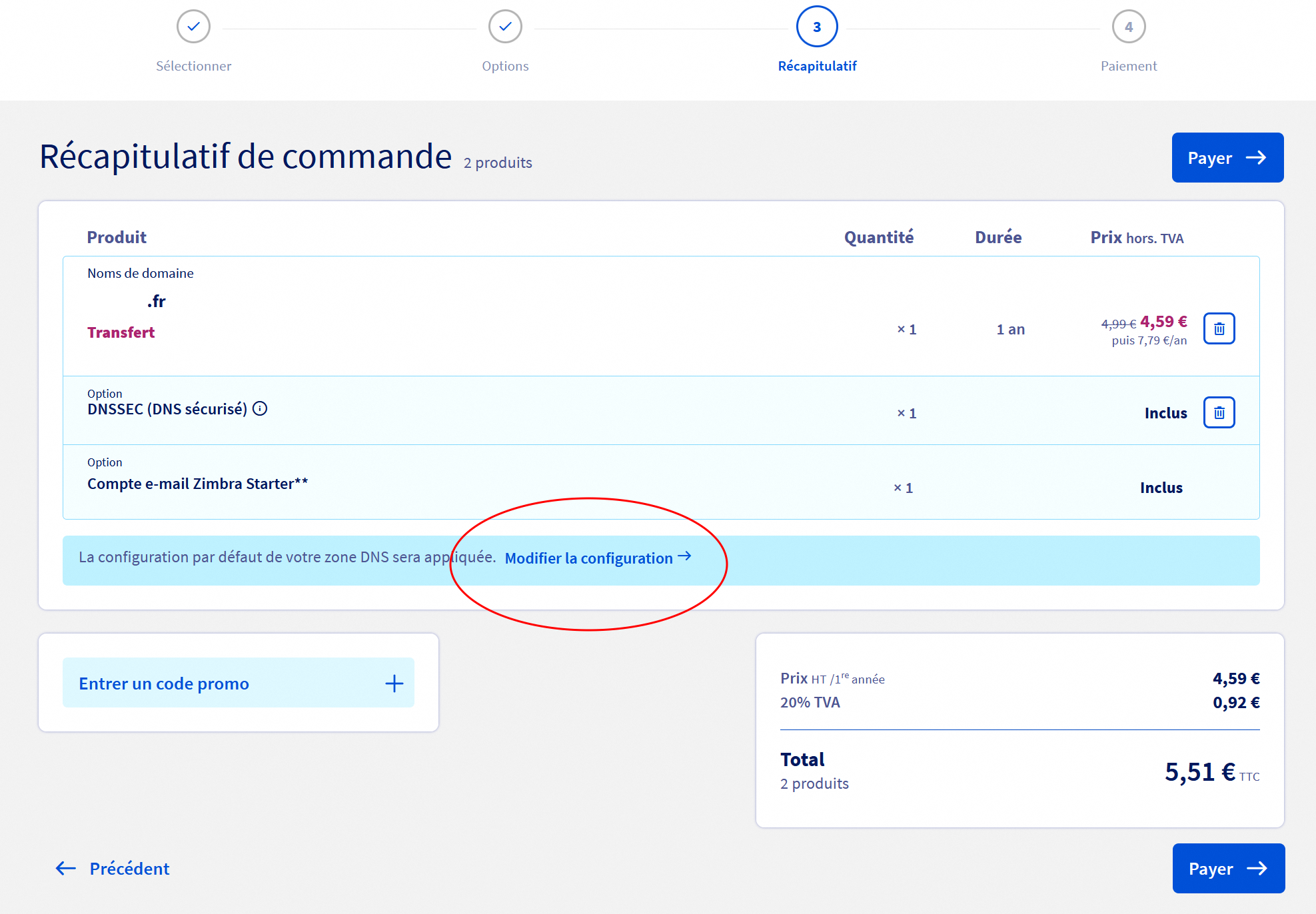
Task: Click the Transfert label under domain
Action: tap(121, 332)
